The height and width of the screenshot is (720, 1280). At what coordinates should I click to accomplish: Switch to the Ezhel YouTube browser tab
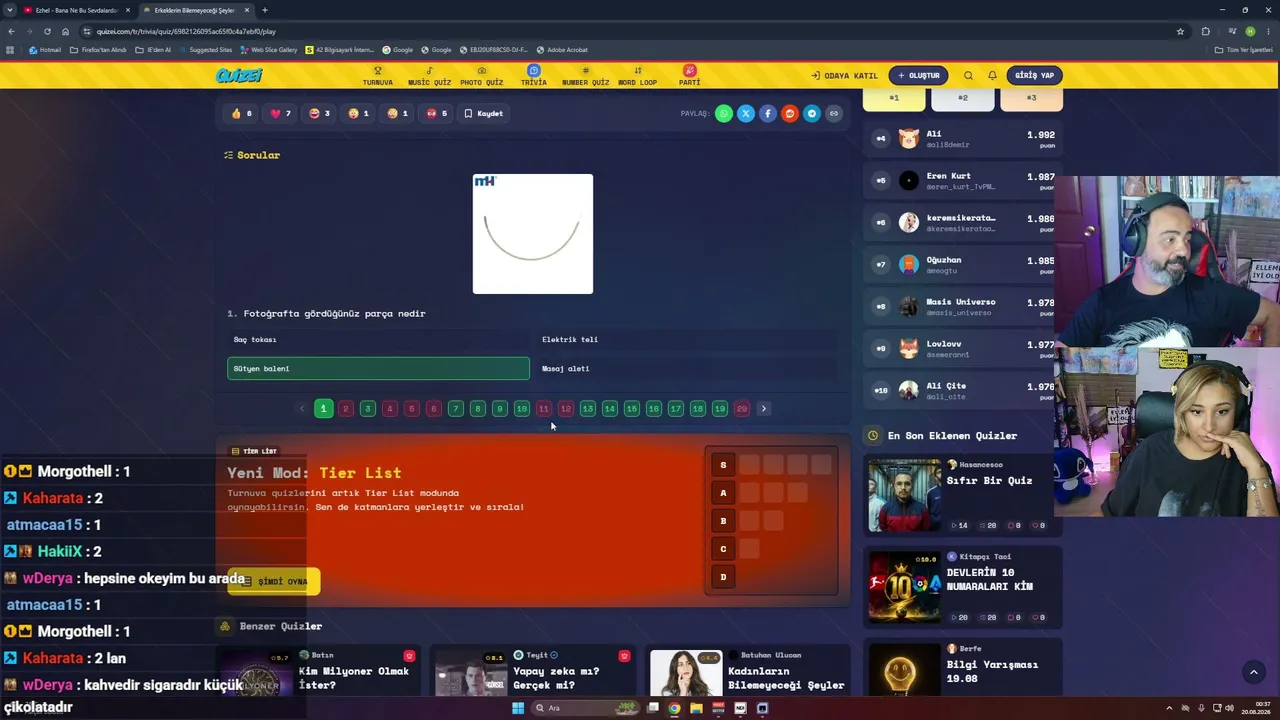click(x=76, y=10)
